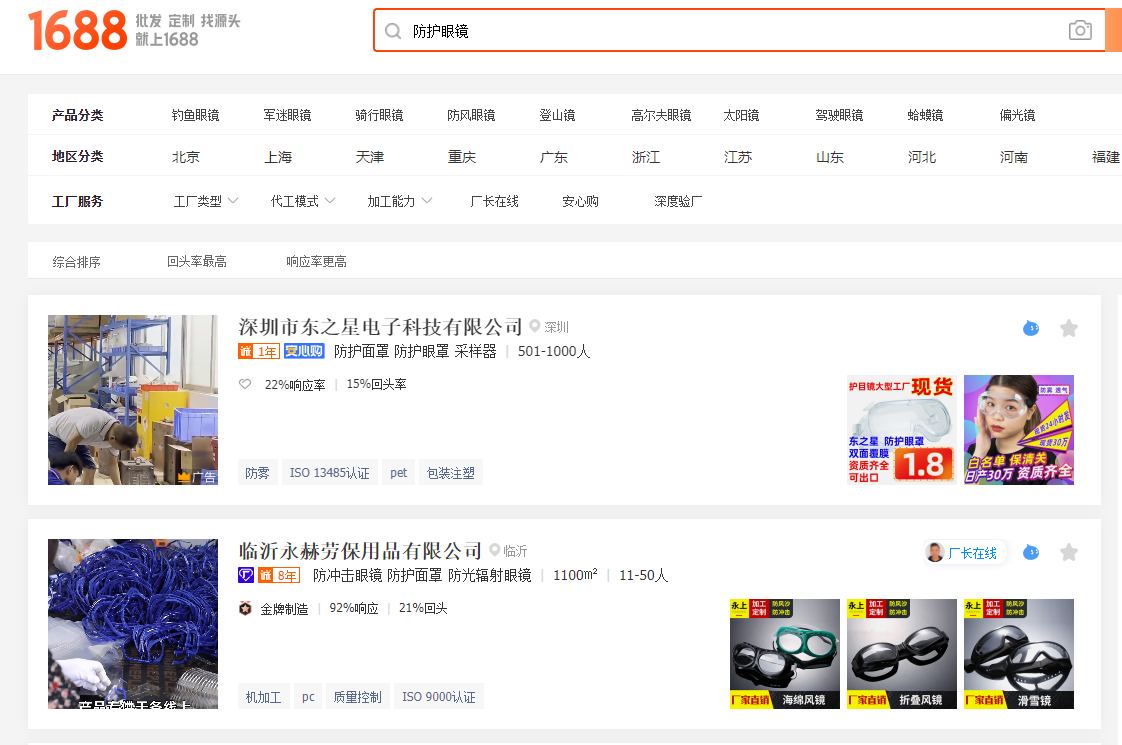
Task: Favorite 深圳市东之星 company with star icon
Action: [x=1069, y=328]
